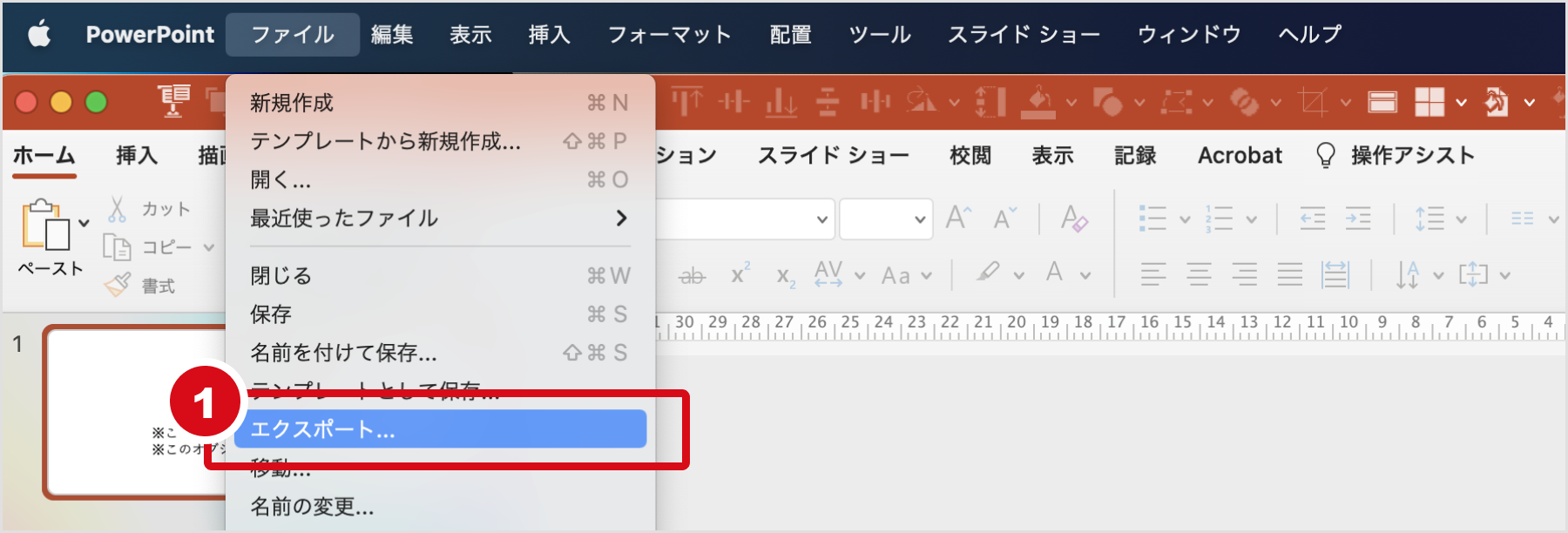The width and height of the screenshot is (1568, 533).
Task: Align text right
Action: [1245, 275]
